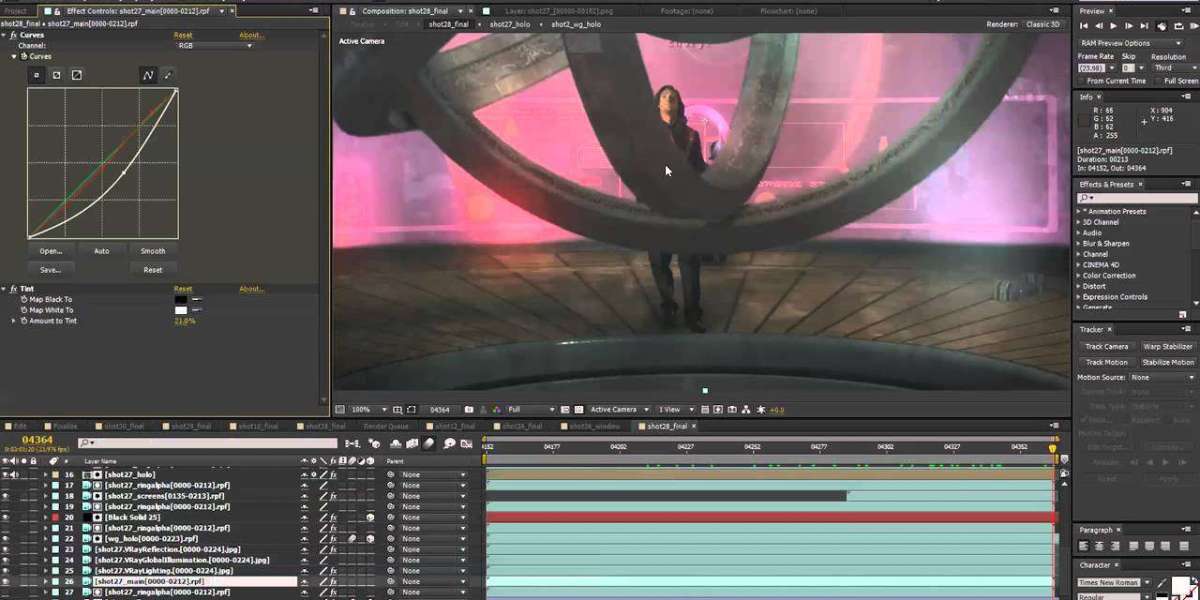Open the shot30_final timeline tab
The image size is (1200, 600).
127,426
